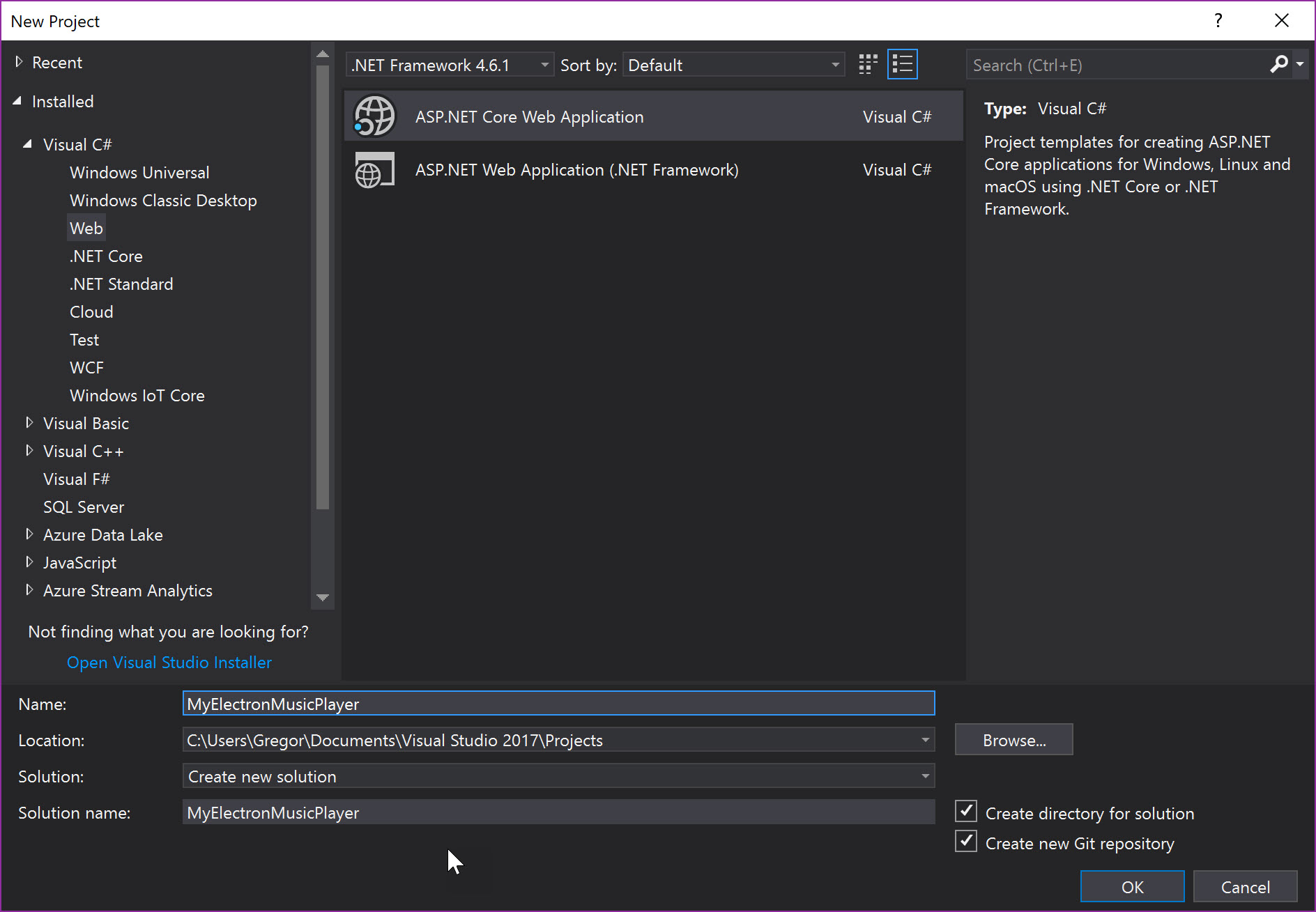Screen dimensions: 1316x912
Task: Select the Test category
Action: 84,340
